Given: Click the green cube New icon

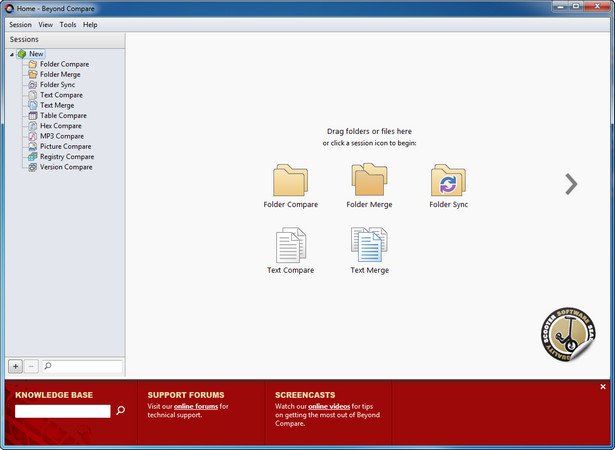Looking at the screenshot, I should 22,54.
